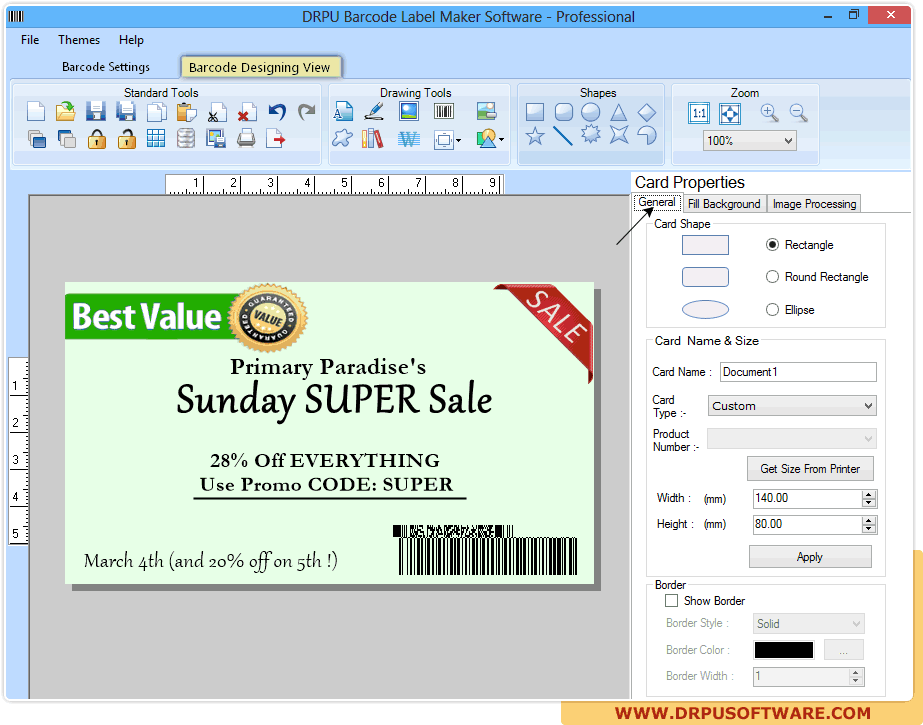Select the Text drawing tool

tap(343, 111)
